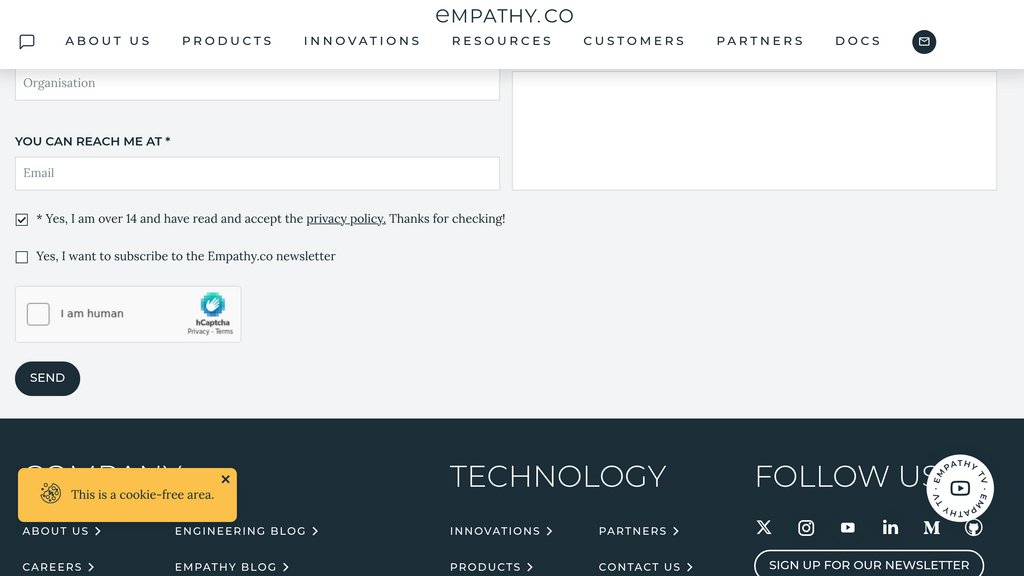Expand the INNOVATIONS footer chevron
Image resolution: width=1024 pixels, height=576 pixels.
(551, 531)
